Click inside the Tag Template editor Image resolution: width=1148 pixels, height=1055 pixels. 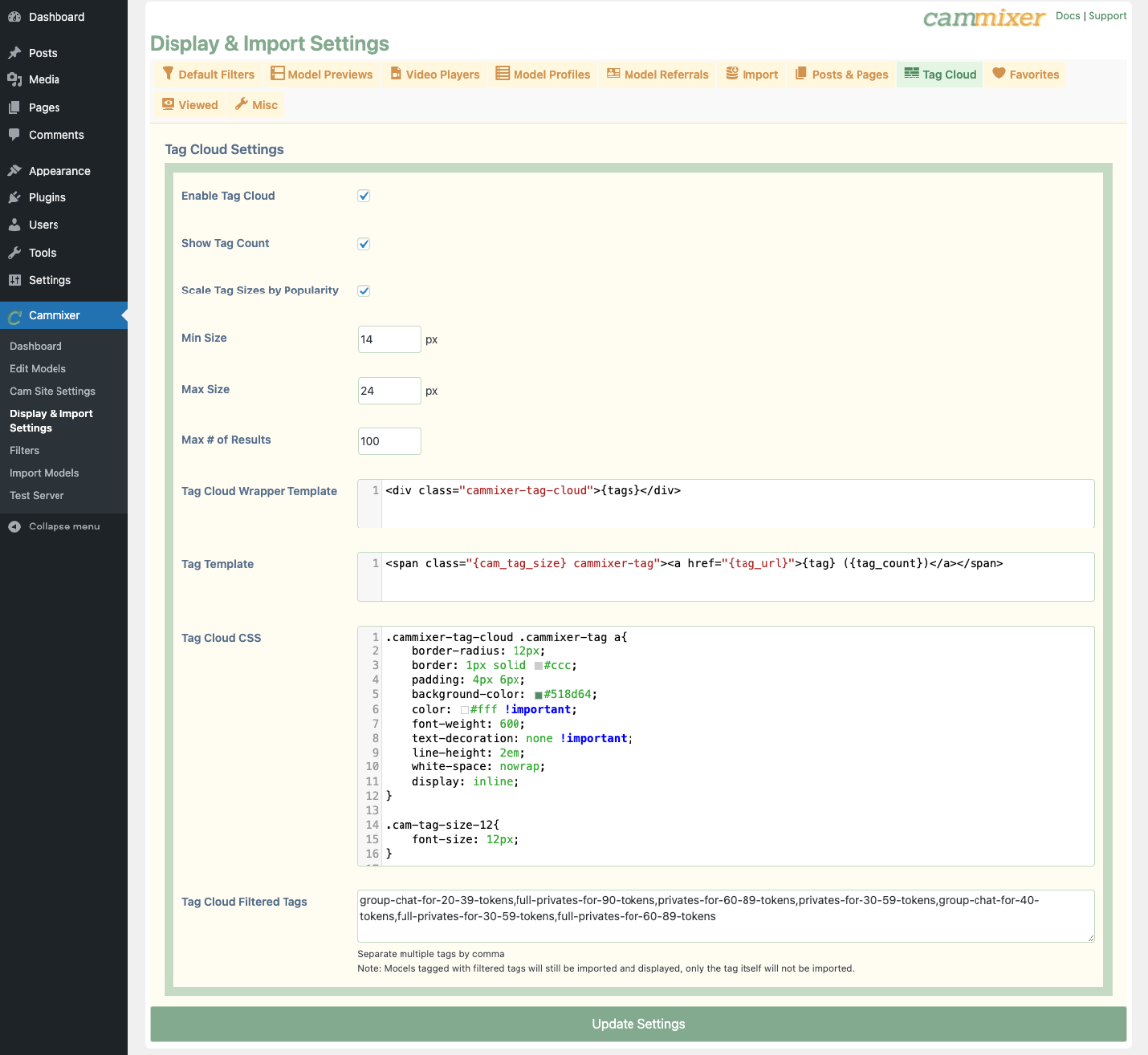[727, 577]
